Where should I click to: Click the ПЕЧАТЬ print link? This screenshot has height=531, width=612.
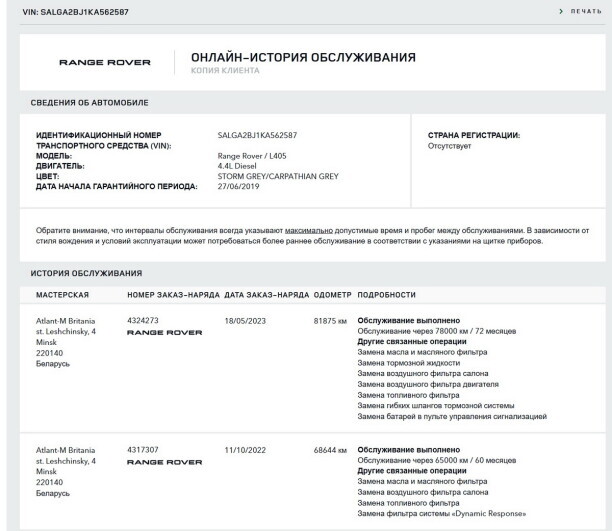(585, 10)
